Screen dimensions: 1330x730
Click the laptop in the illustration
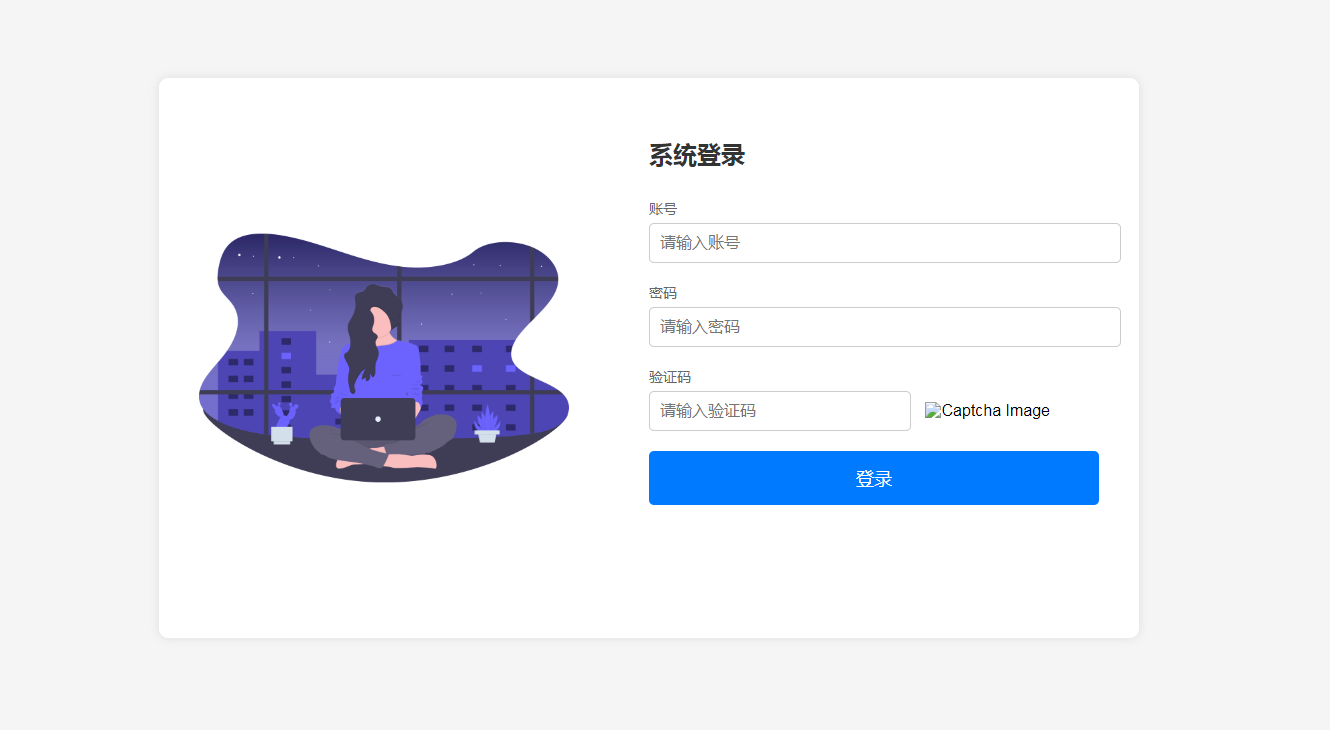pyautogui.click(x=378, y=419)
